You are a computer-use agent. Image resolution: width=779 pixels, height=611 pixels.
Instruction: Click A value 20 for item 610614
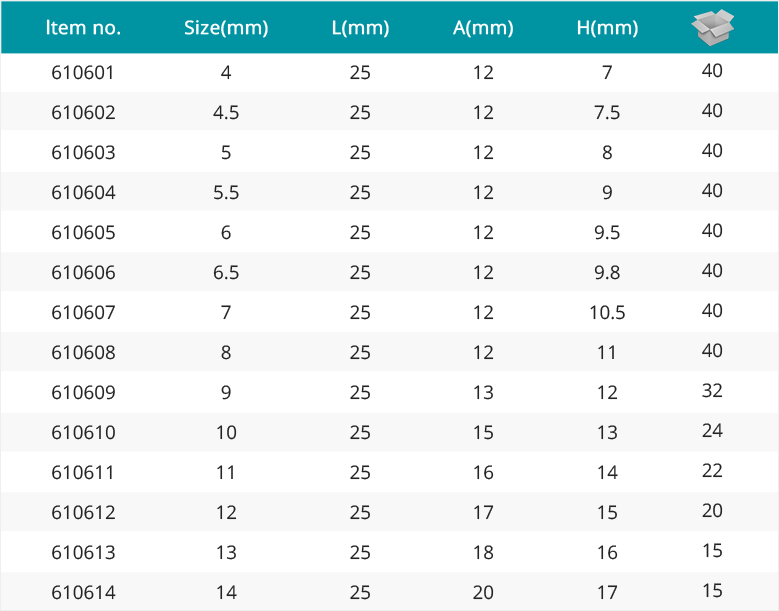tap(483, 593)
